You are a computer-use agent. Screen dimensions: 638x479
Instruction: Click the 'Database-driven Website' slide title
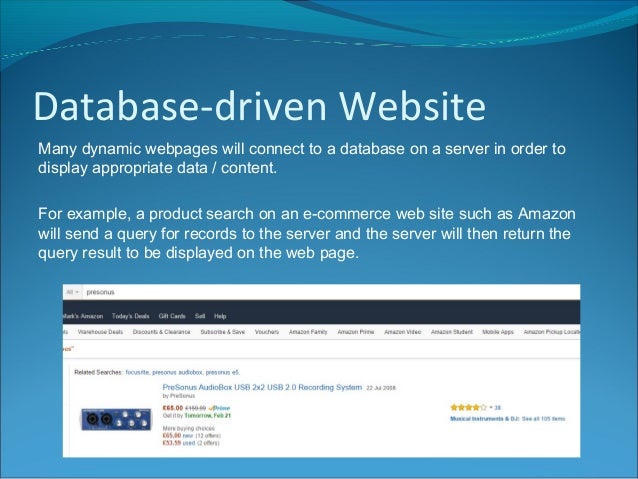coord(260,106)
